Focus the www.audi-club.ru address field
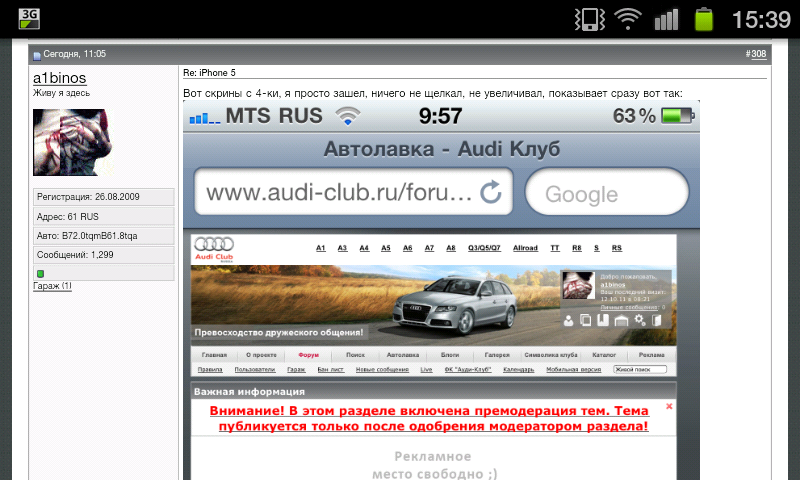Viewport: 800px width, 480px height. tap(354, 192)
